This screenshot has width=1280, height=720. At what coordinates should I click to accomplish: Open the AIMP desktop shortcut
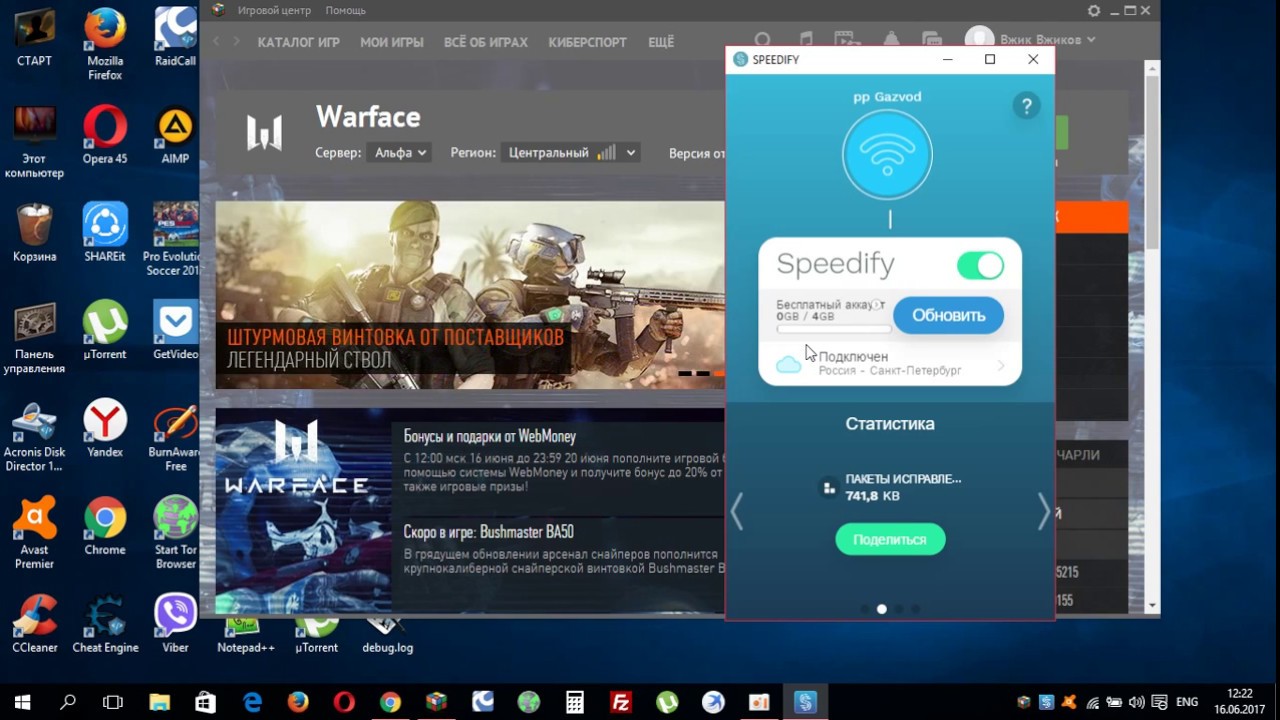[x=175, y=136]
